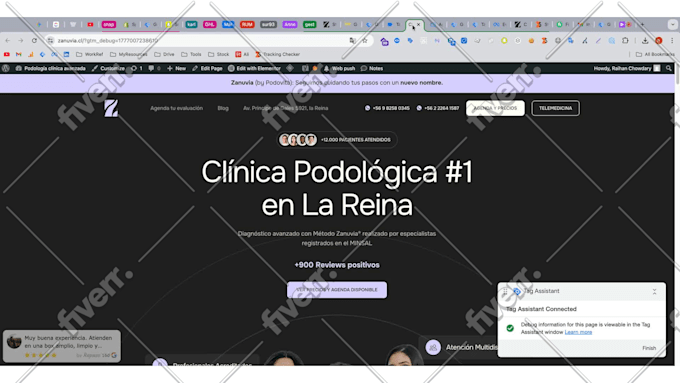This screenshot has height=383, width=680.
Task: Bookmark page with the star icon
Action: 365,40
